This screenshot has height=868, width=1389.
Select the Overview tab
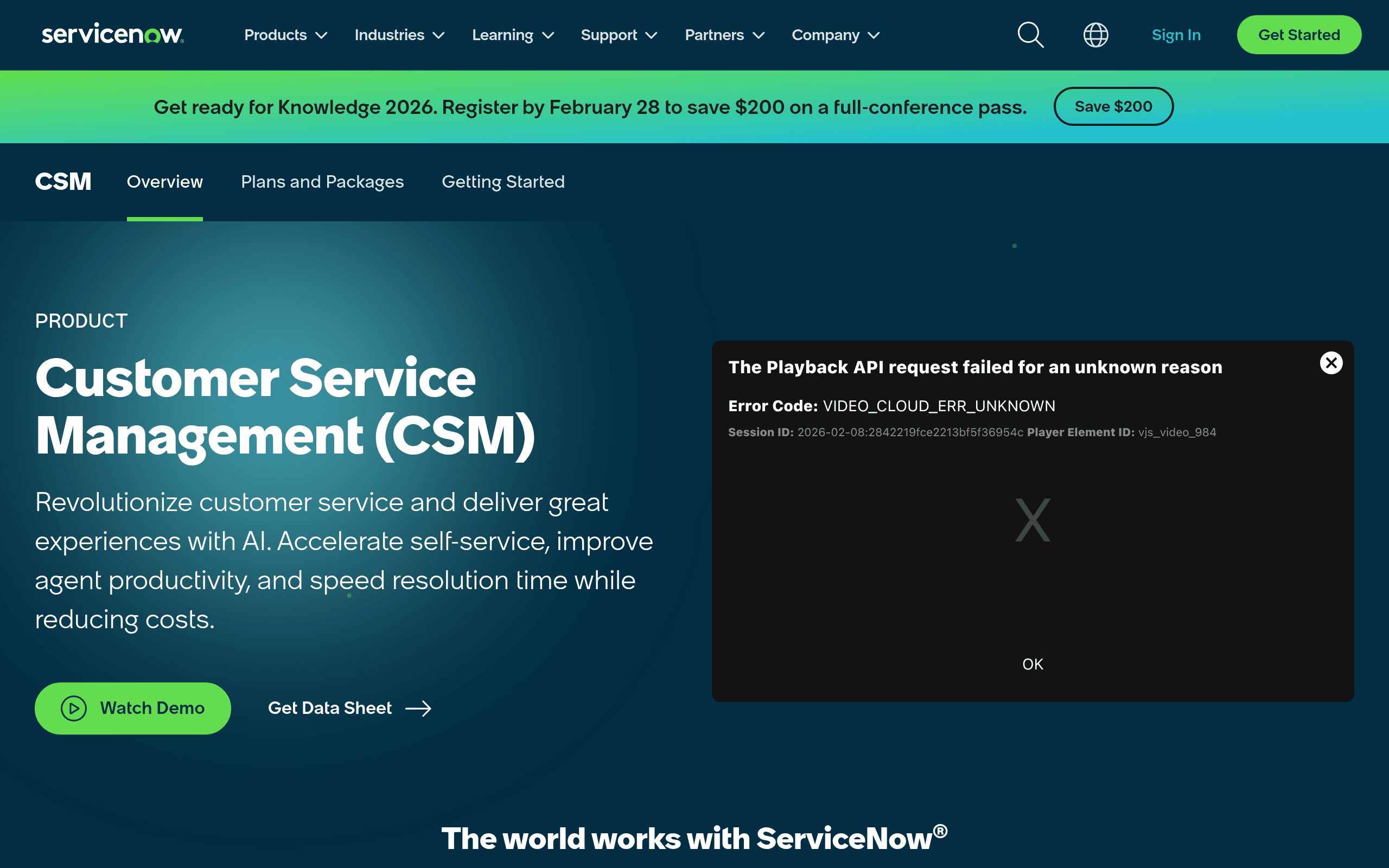point(165,182)
